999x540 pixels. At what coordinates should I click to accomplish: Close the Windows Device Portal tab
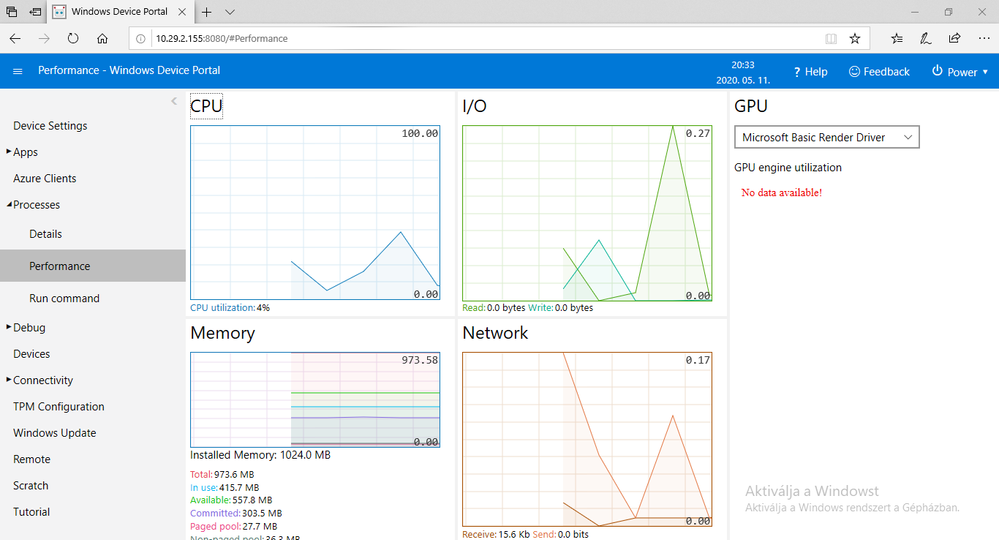pyautogui.click(x=182, y=12)
